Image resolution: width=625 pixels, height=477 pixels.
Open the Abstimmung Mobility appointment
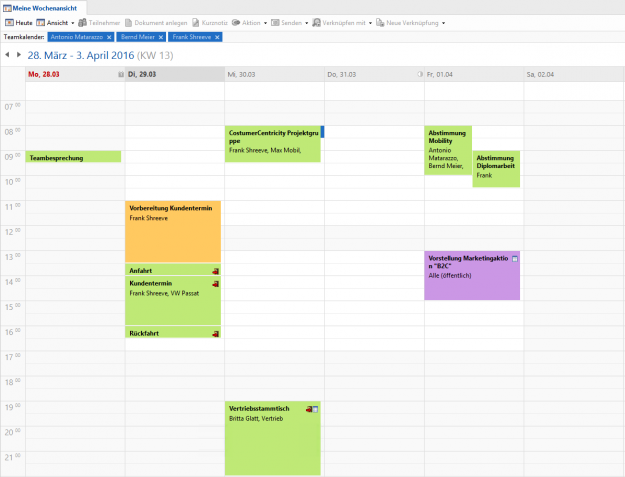tap(448, 150)
